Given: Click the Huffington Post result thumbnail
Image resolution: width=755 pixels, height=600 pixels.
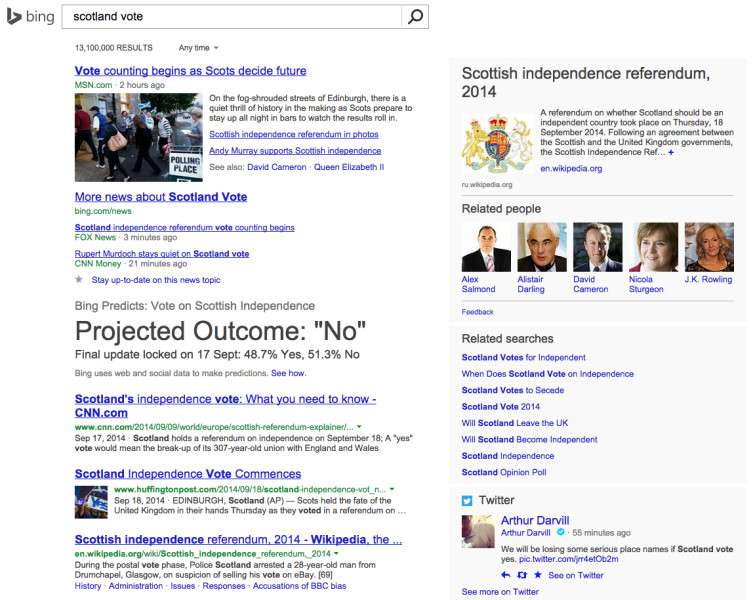Looking at the screenshot, I should pyautogui.click(x=91, y=502).
